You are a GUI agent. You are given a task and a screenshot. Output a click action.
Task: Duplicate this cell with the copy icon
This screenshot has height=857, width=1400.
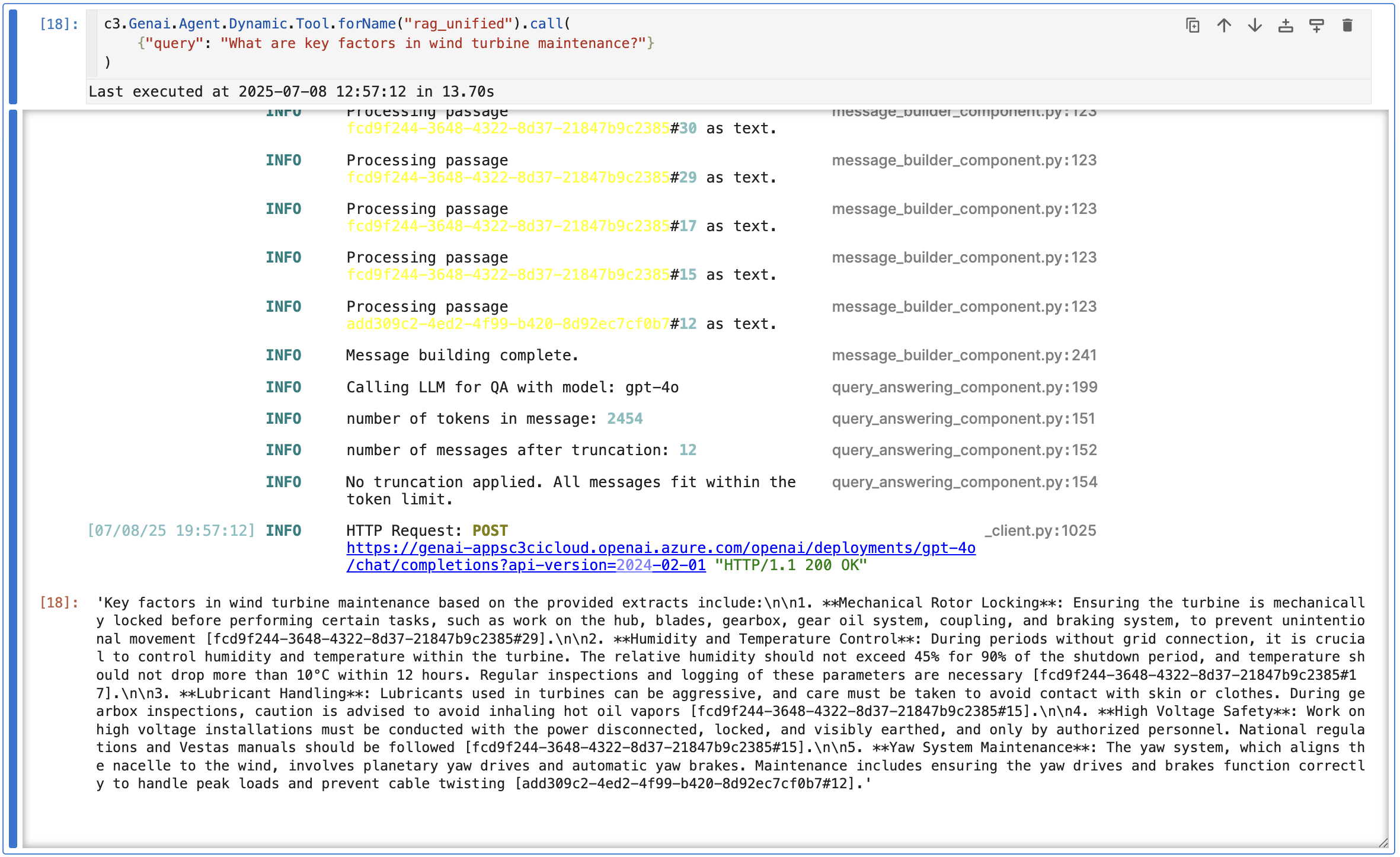click(x=1193, y=25)
